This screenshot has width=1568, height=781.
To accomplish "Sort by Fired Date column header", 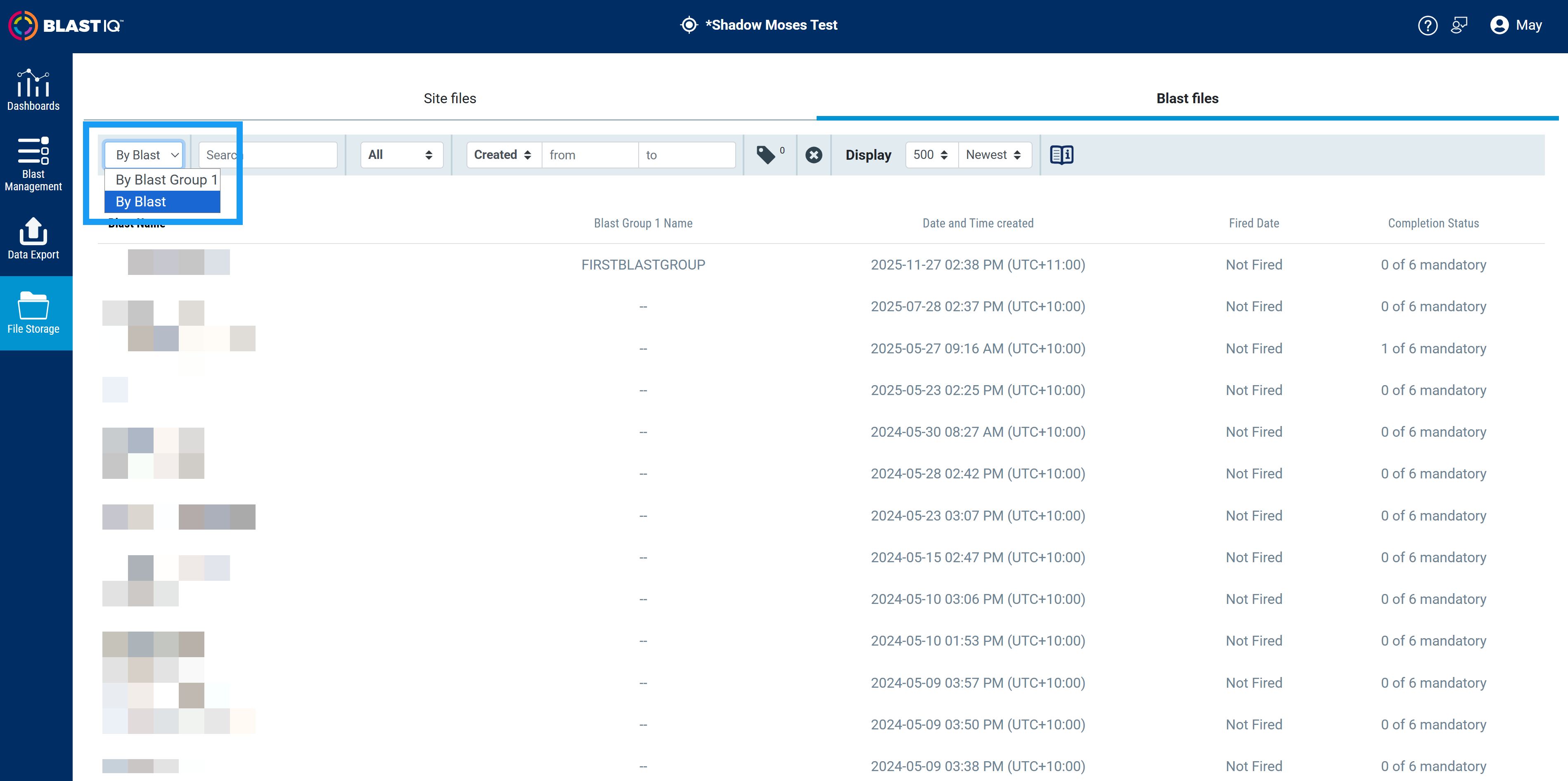I will tap(1253, 223).
